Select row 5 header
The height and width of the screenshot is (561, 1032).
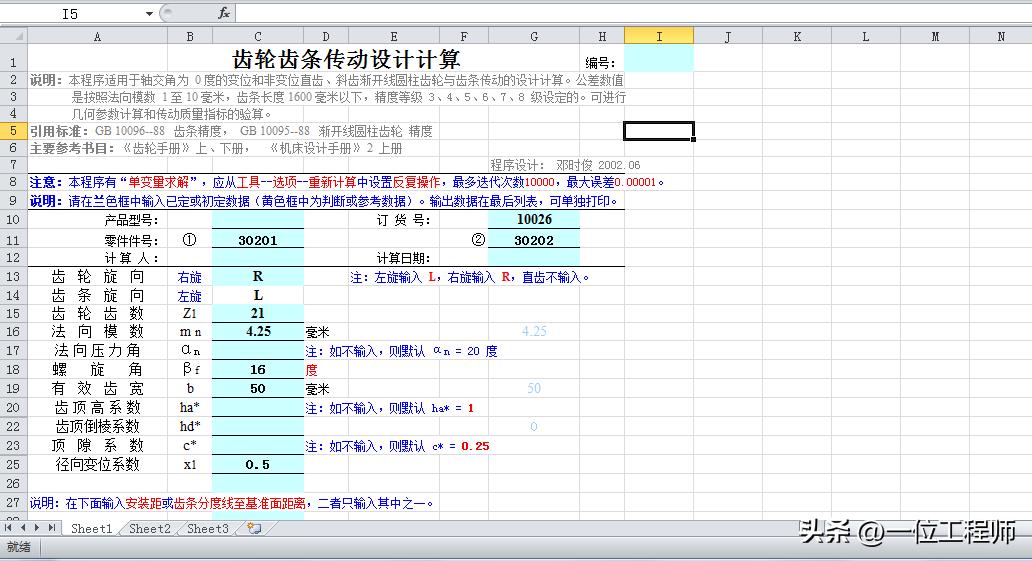point(13,131)
